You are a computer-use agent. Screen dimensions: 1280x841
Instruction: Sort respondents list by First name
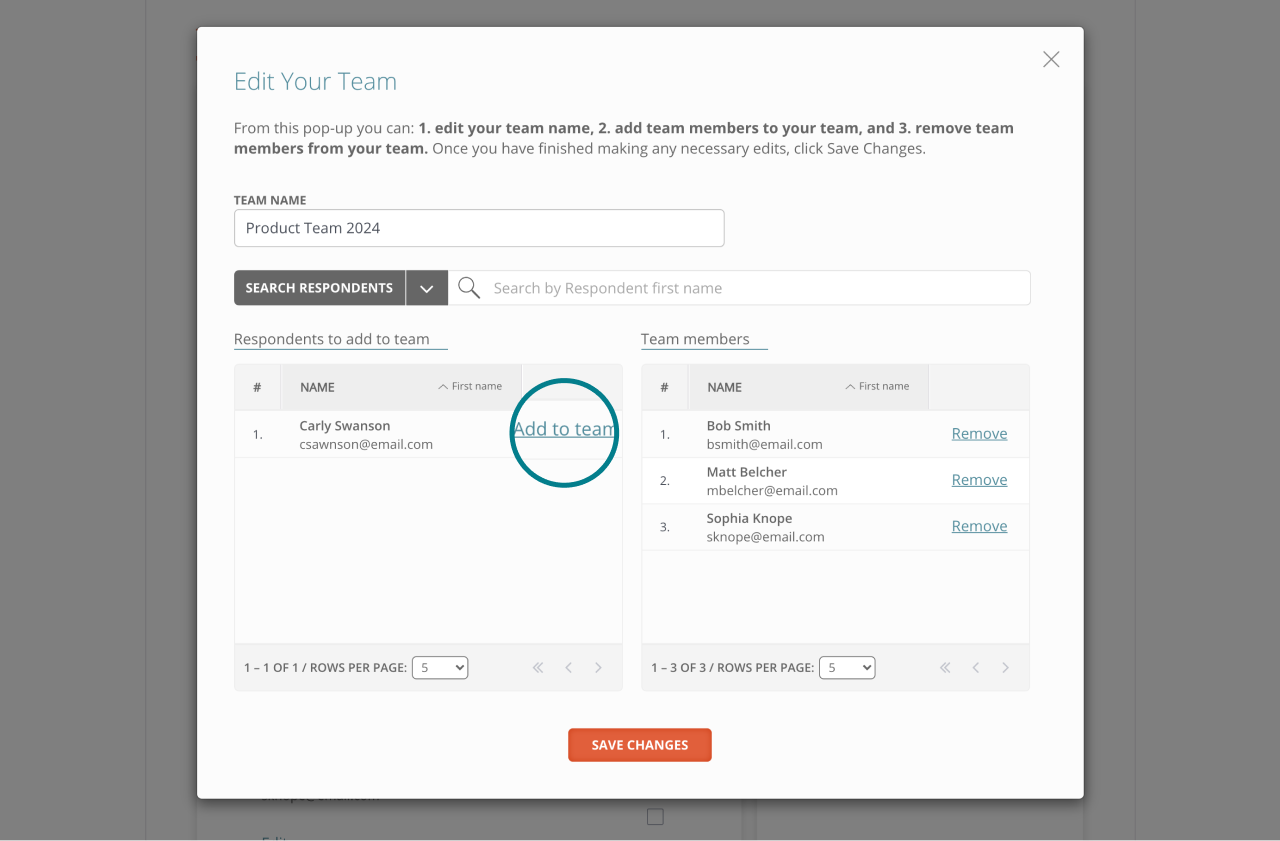[470, 386]
